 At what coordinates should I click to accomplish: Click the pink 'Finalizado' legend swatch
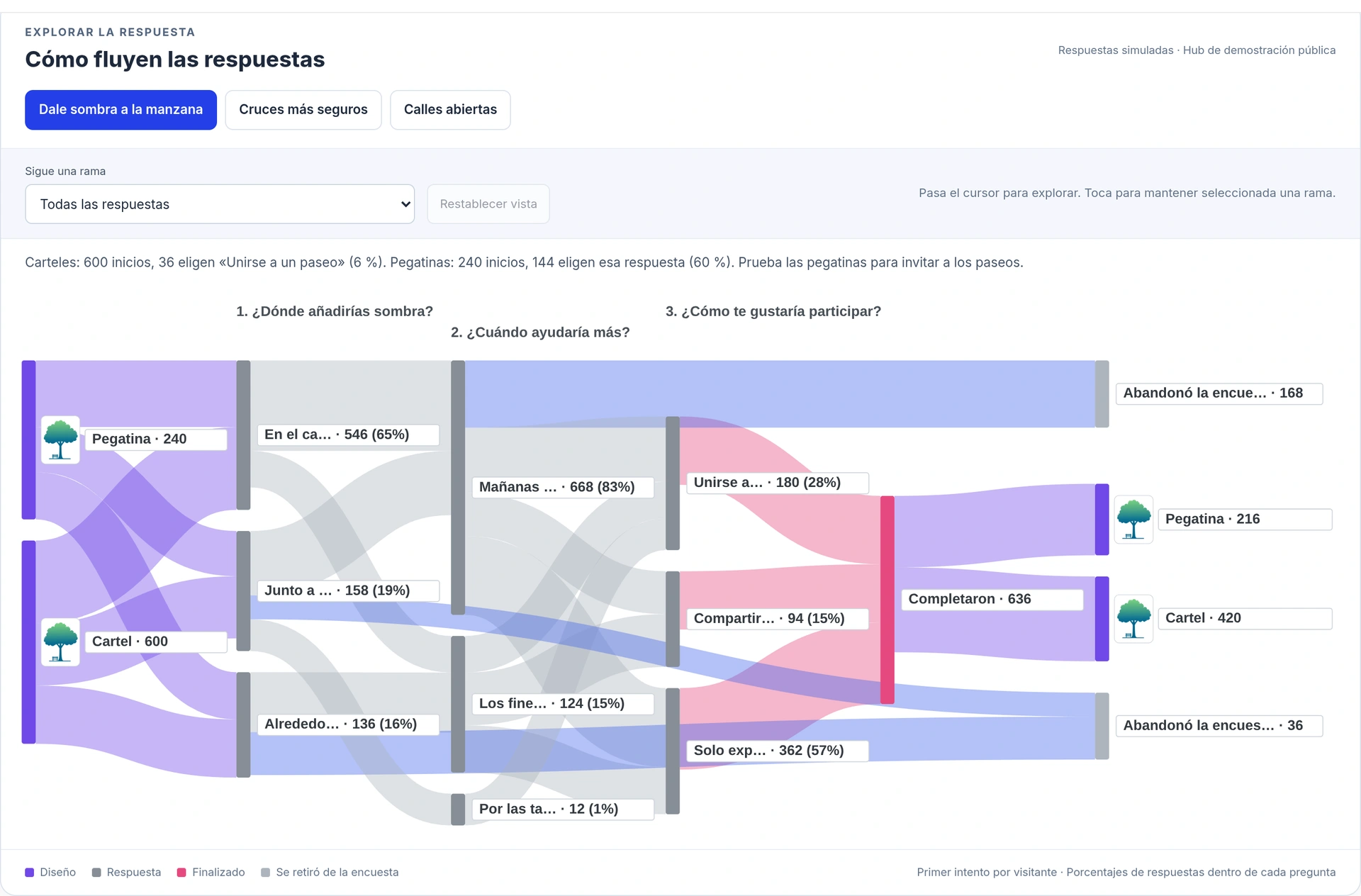[181, 873]
